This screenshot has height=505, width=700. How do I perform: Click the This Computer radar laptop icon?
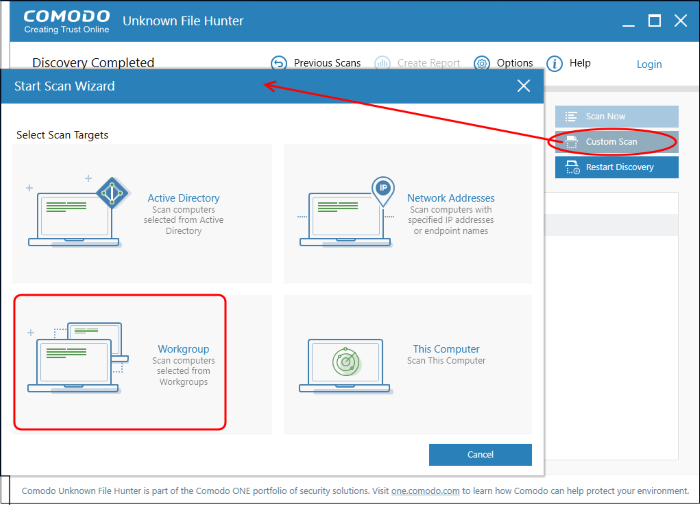point(345,365)
